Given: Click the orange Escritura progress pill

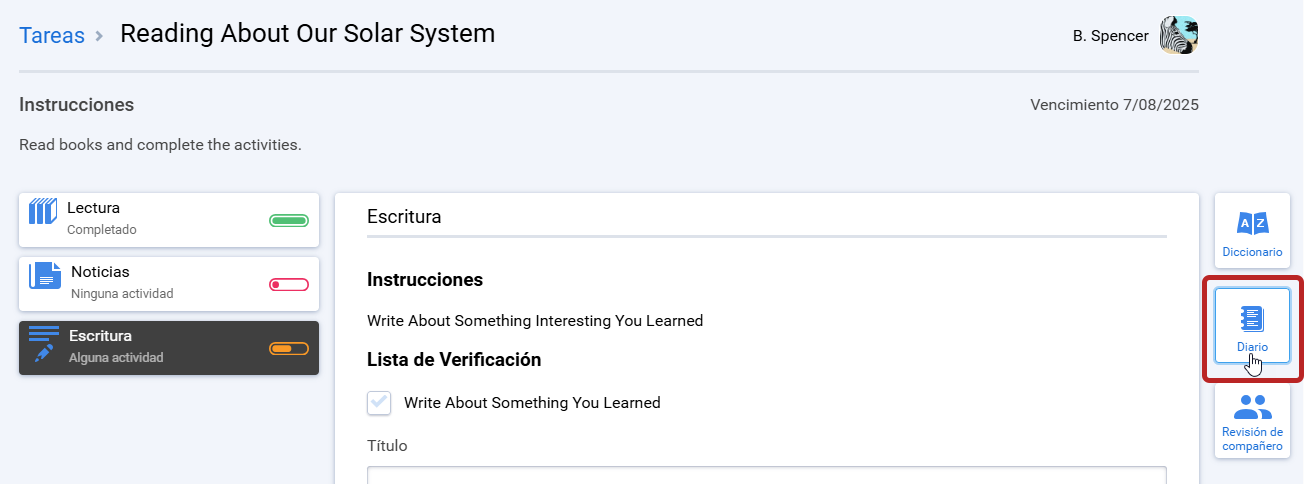Looking at the screenshot, I should (289, 349).
